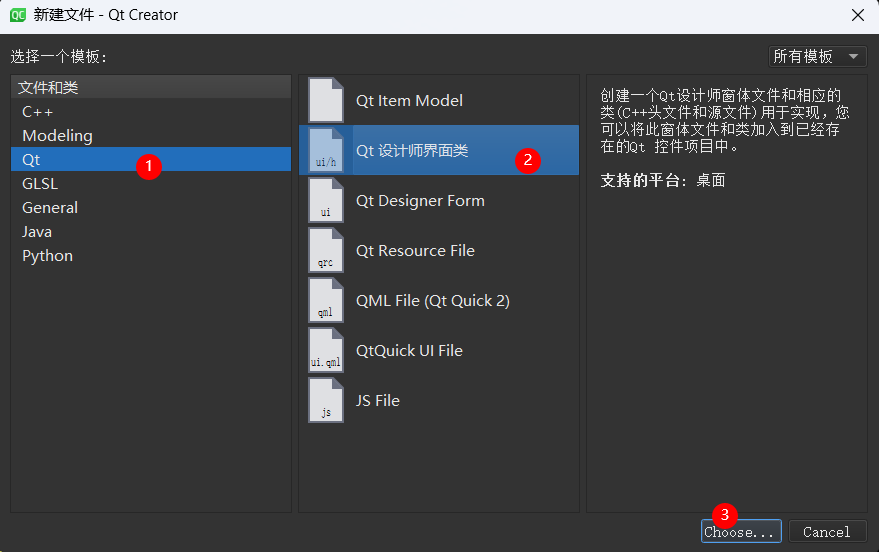The width and height of the screenshot is (879, 552).
Task: Click the QML File qml icon
Action: pyautogui.click(x=326, y=300)
